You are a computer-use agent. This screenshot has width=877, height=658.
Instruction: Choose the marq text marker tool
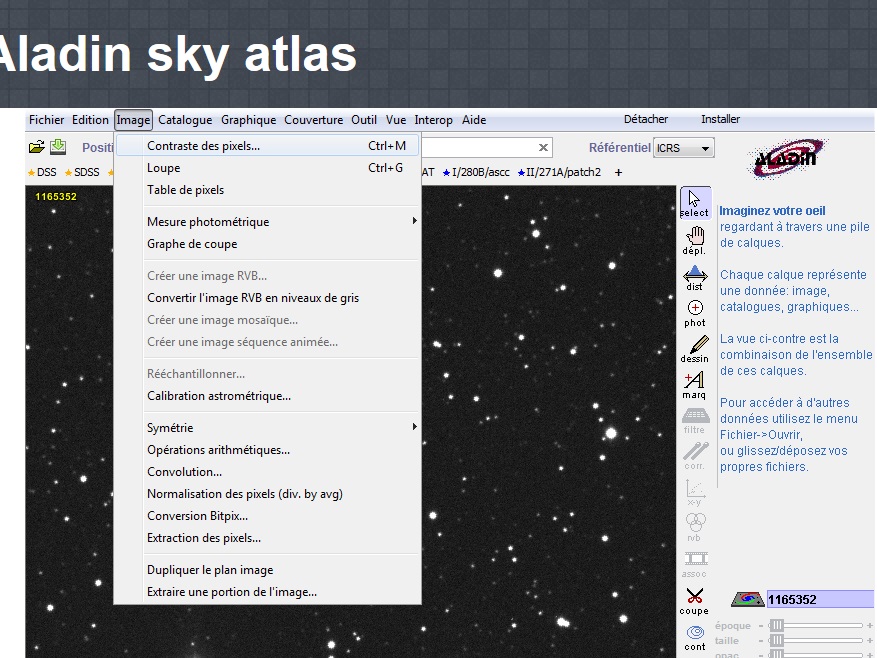click(x=694, y=386)
